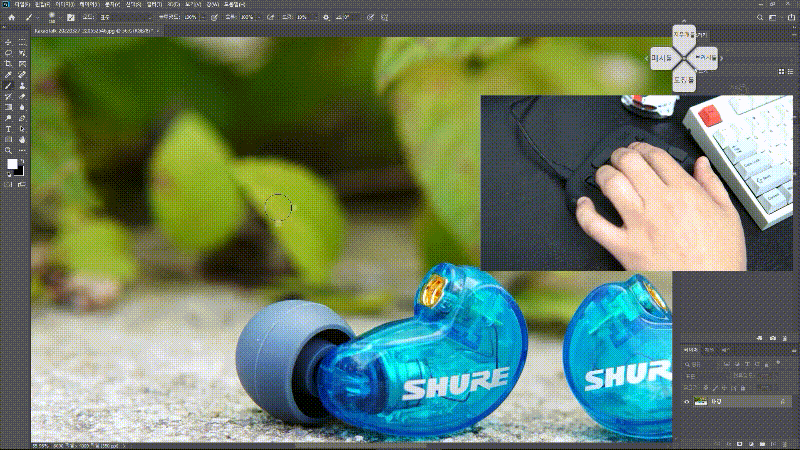
Task: Click 지우개 툴 in radial menu
Action: tap(684, 35)
